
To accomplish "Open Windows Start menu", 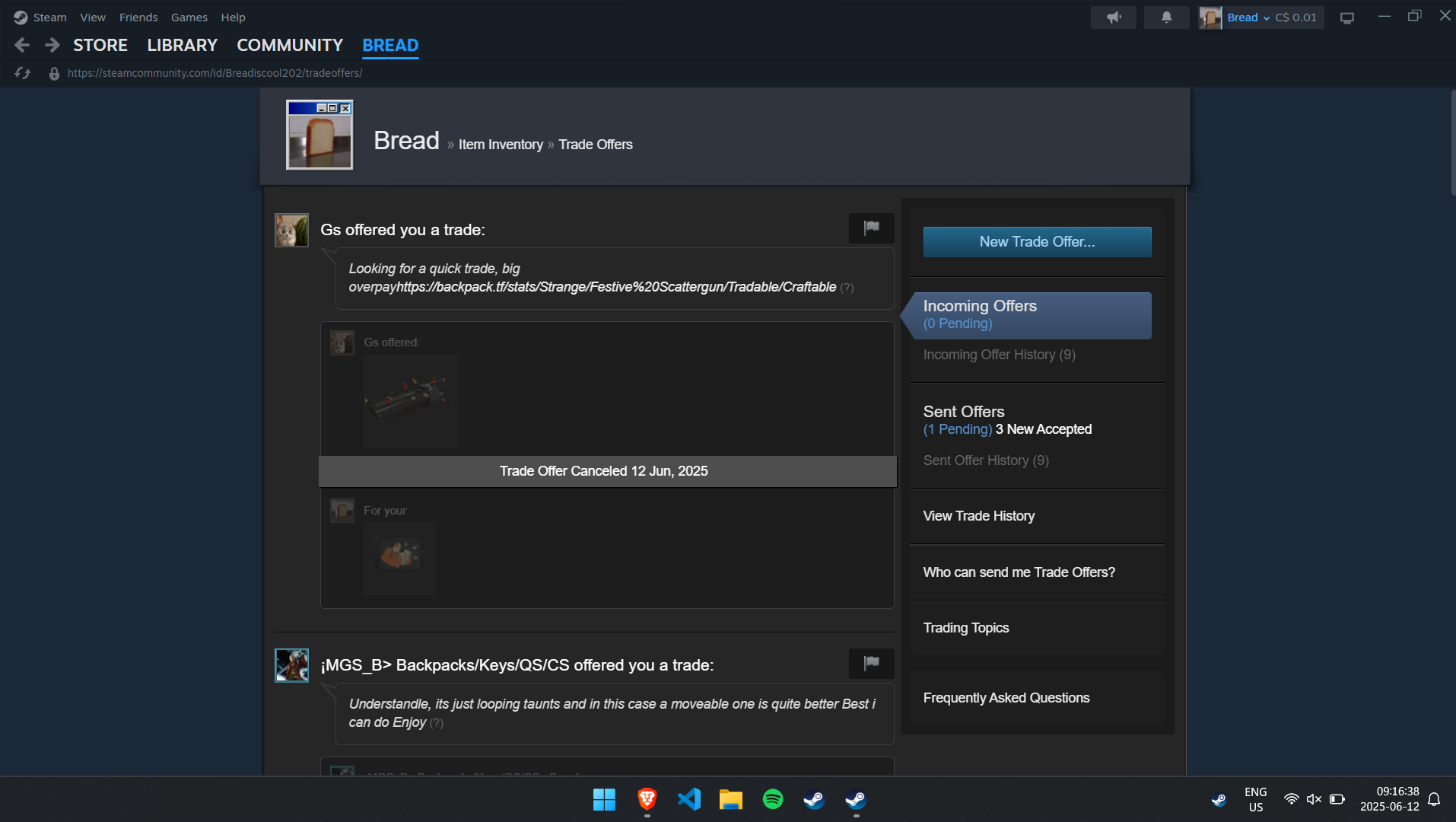I will click(604, 799).
